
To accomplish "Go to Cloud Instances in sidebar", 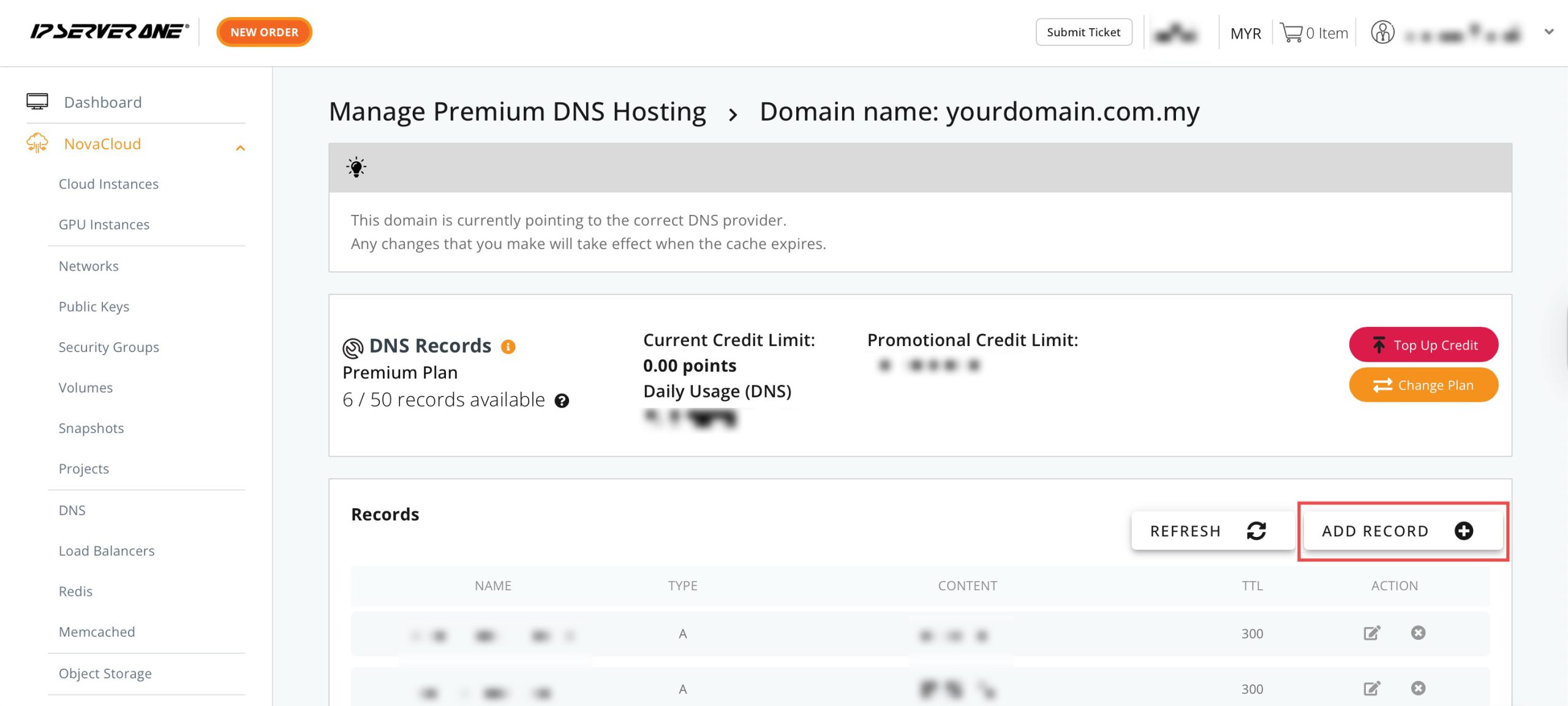I will [x=108, y=184].
